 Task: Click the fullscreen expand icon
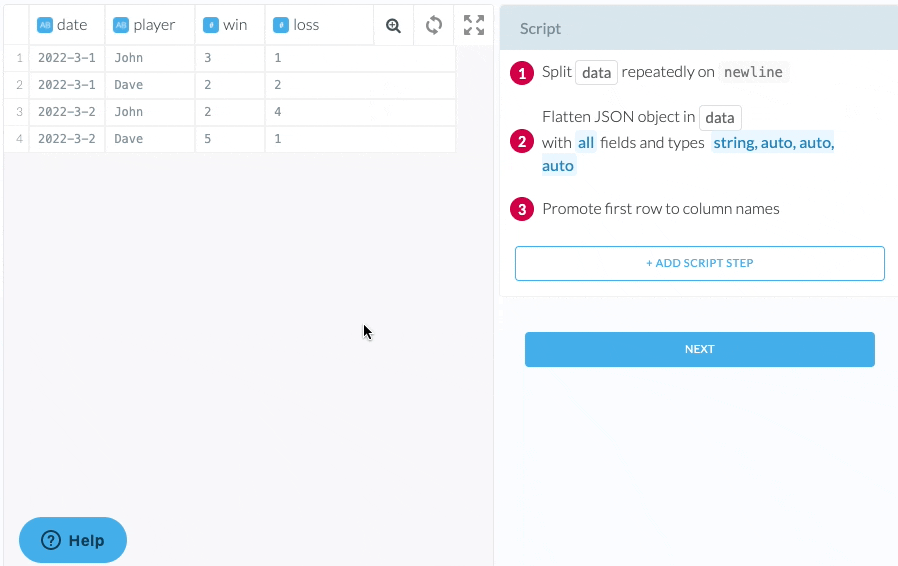point(474,25)
